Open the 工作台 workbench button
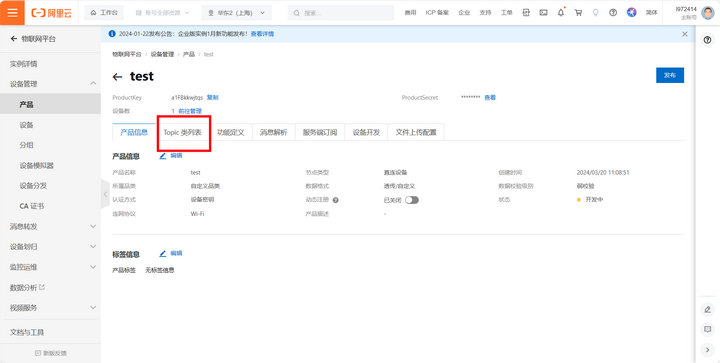 [x=104, y=13]
